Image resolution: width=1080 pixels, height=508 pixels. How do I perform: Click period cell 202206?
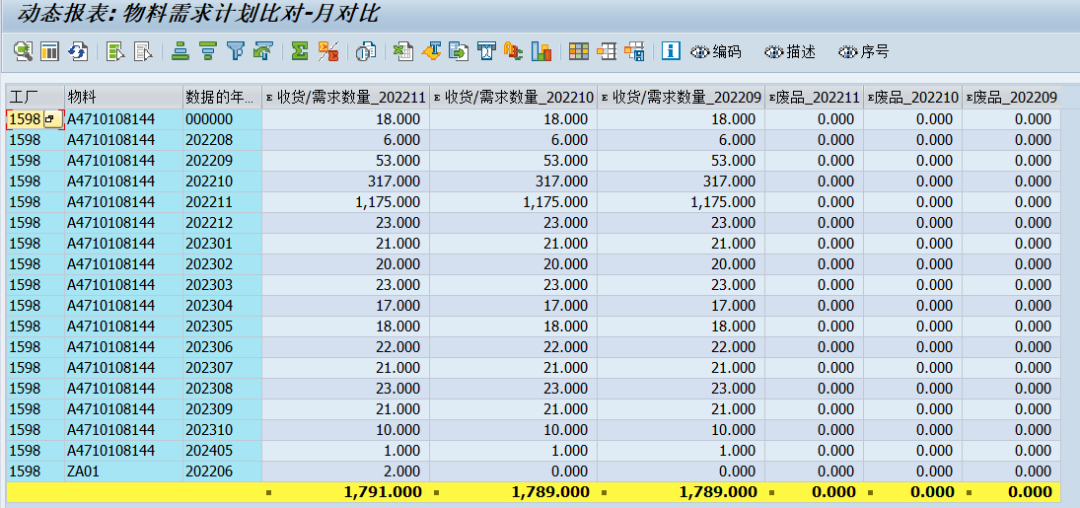coord(222,472)
